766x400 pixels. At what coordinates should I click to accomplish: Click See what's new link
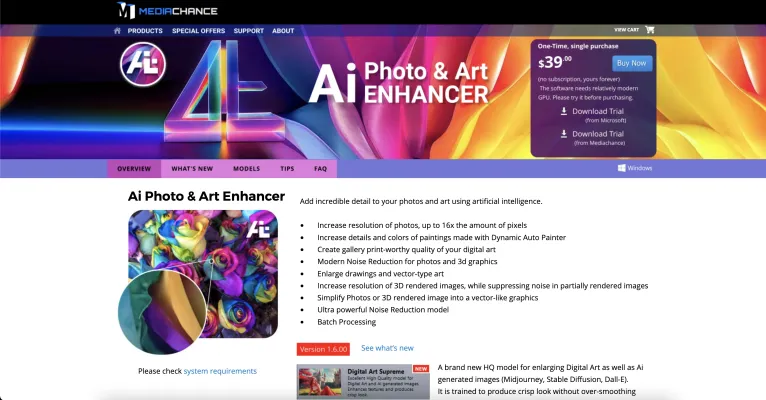pyautogui.click(x=387, y=348)
